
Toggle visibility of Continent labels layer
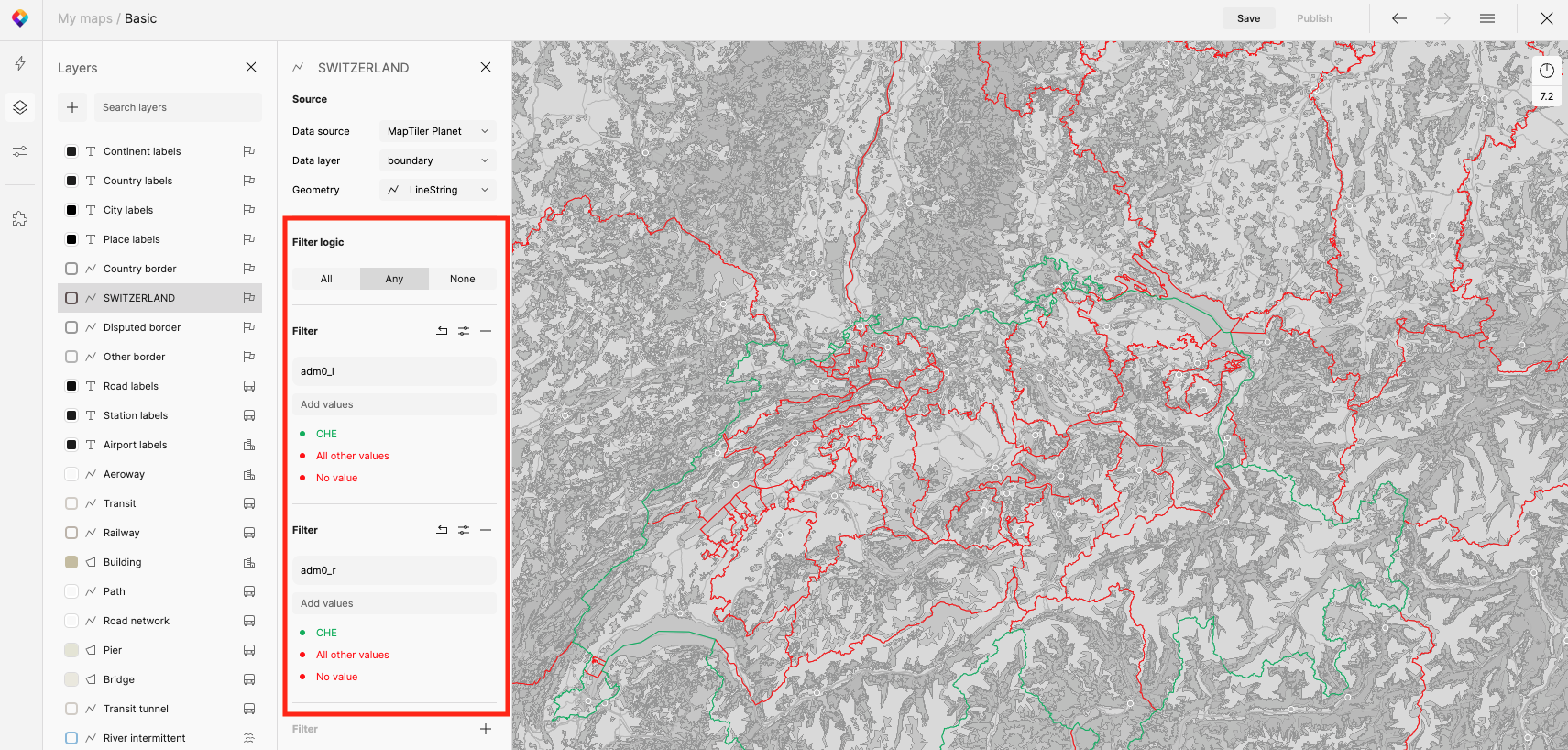tap(71, 151)
